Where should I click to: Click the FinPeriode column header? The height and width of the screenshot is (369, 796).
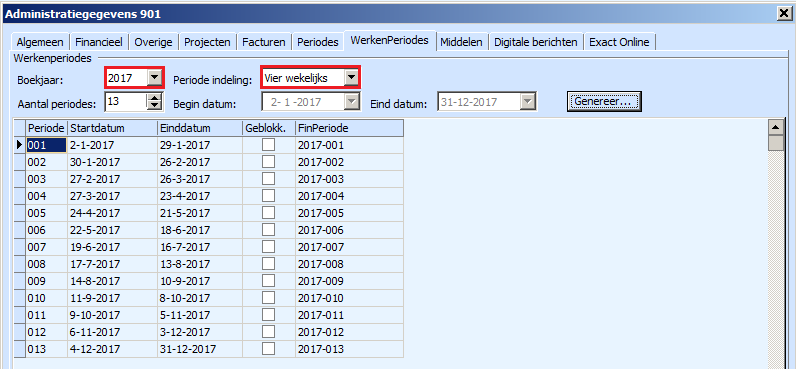click(x=349, y=128)
